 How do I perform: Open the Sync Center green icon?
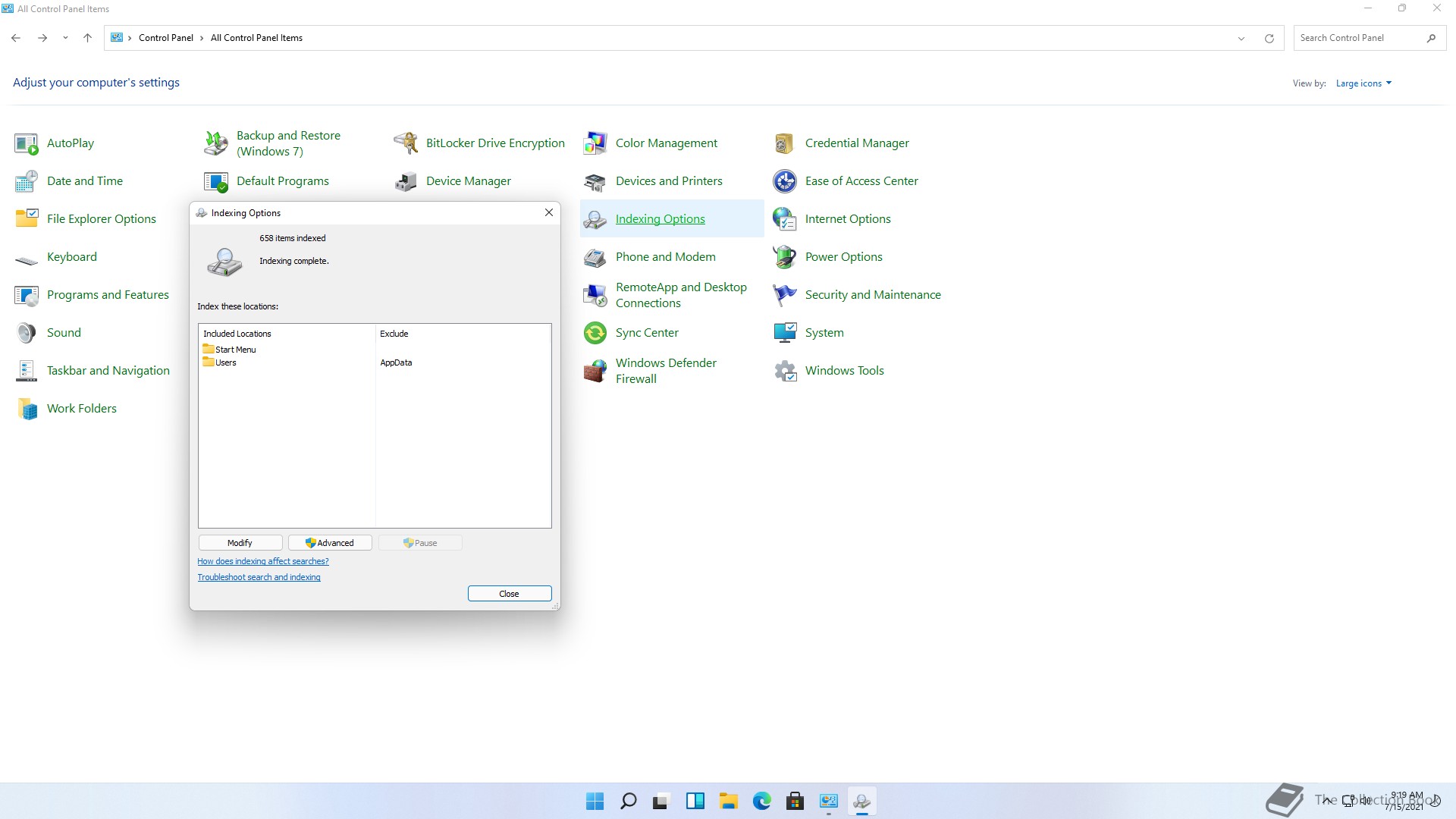tap(595, 333)
